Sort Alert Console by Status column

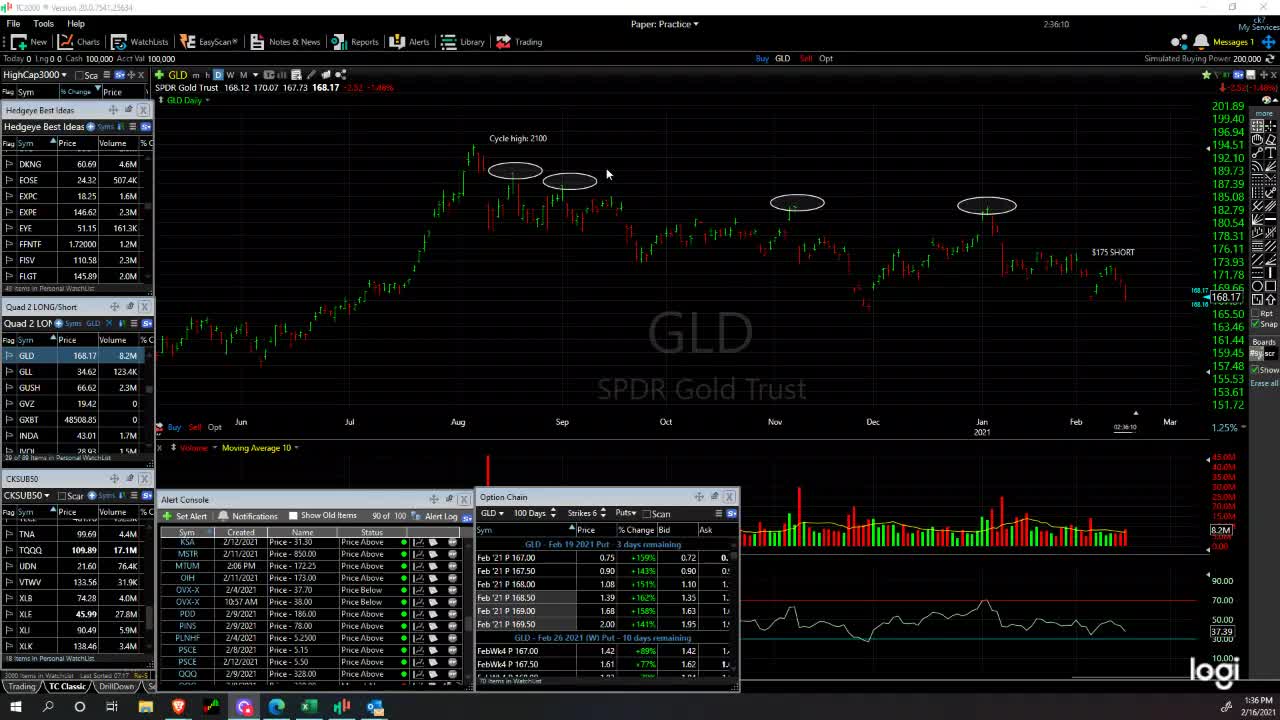click(372, 532)
